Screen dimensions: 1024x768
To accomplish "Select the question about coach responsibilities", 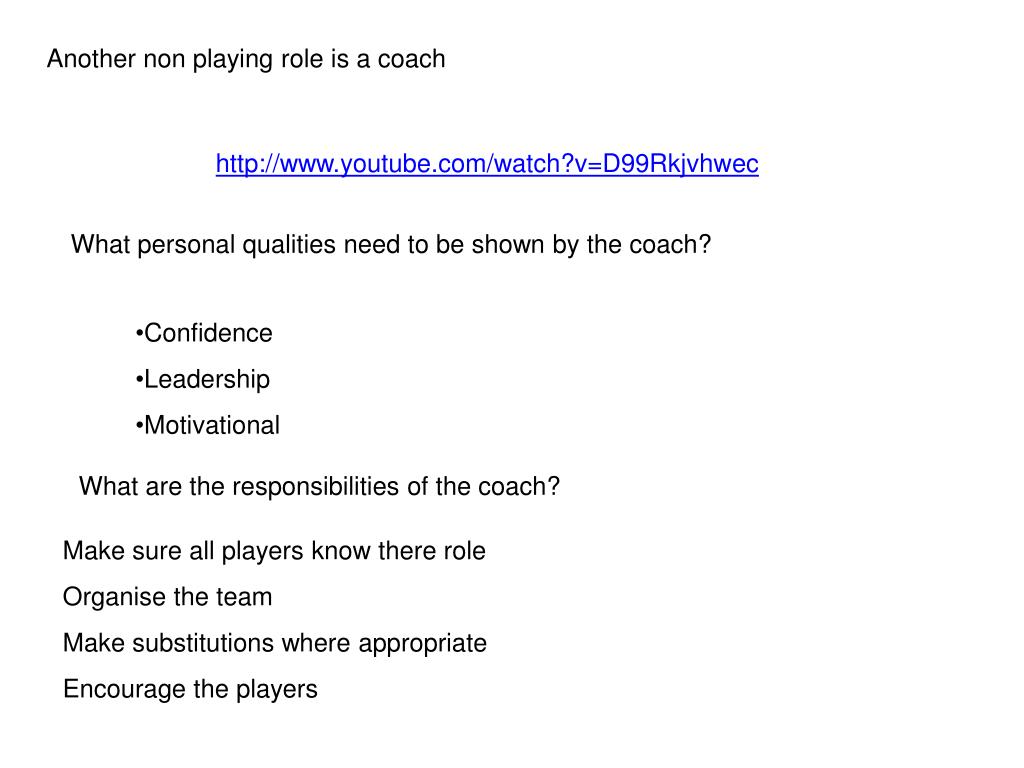I will pos(319,487).
